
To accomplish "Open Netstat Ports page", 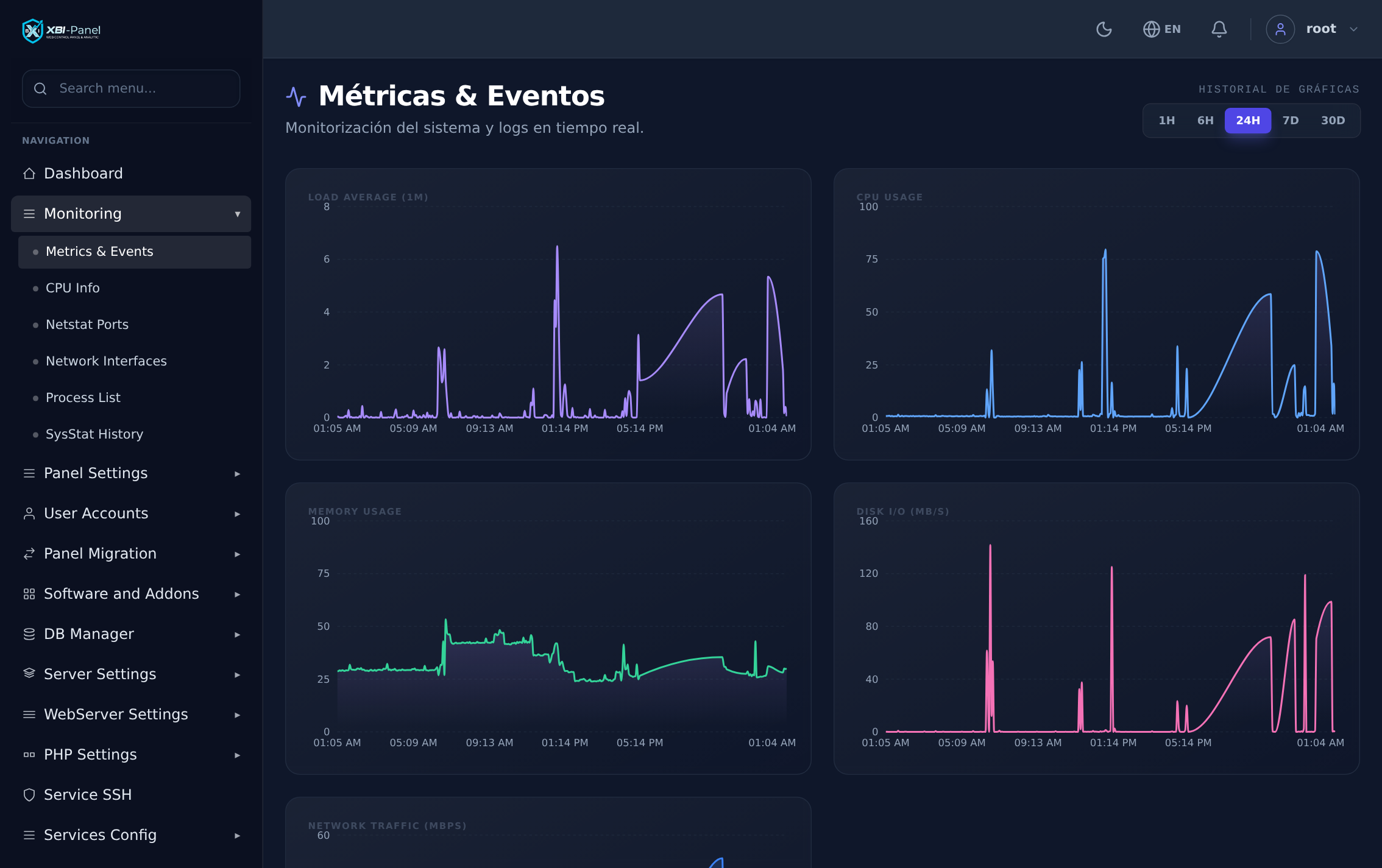I will pyautogui.click(x=135, y=325).
